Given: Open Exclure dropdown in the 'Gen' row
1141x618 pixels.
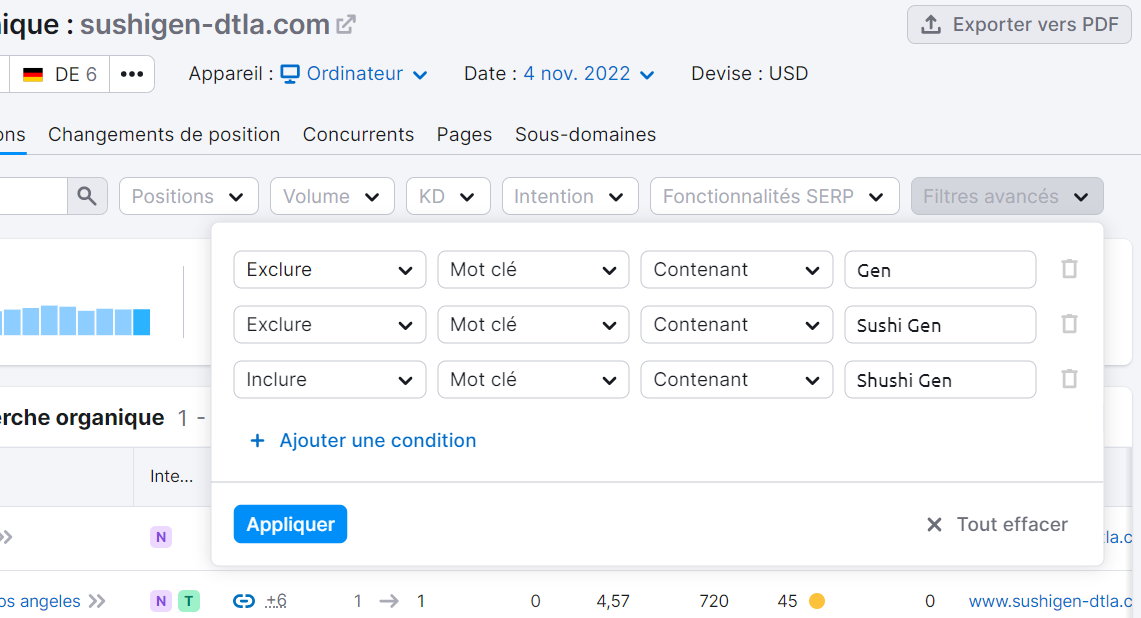Looking at the screenshot, I should (330, 269).
